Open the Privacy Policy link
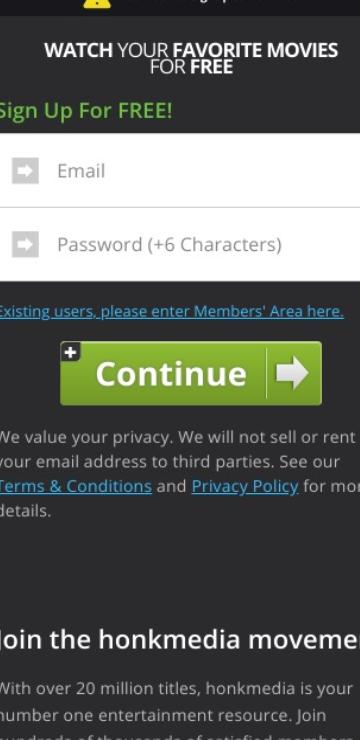Screen dimensions: 360x740 [x=245, y=486]
